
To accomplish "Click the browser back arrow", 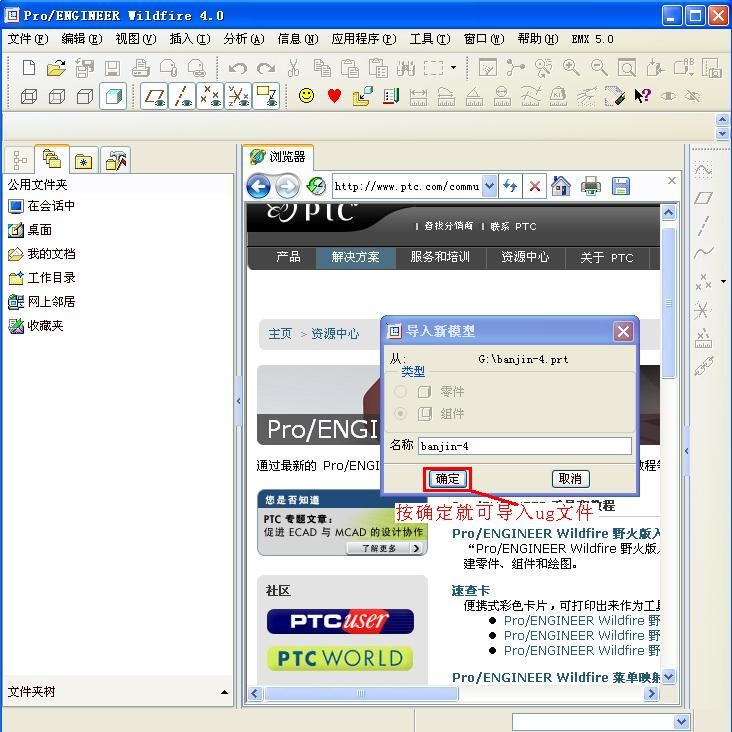I will (258, 186).
